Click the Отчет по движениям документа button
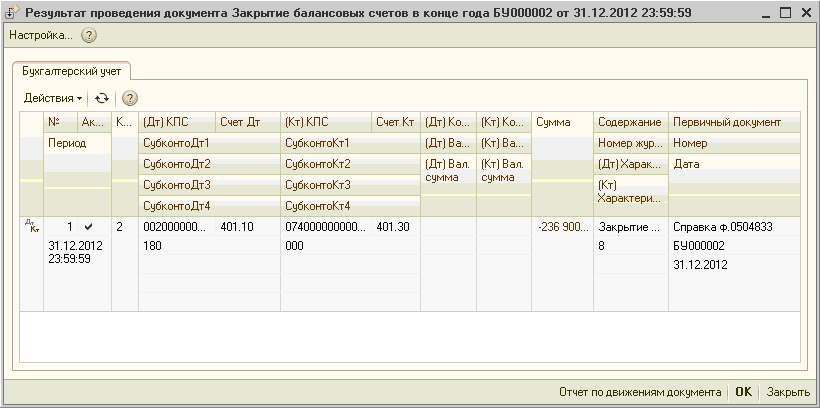Screen dimensions: 820x408 [640, 393]
